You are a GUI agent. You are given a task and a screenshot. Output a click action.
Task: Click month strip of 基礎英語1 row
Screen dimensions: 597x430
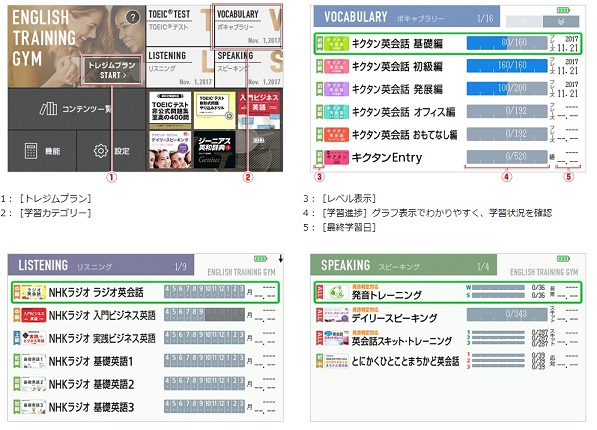(x=204, y=360)
